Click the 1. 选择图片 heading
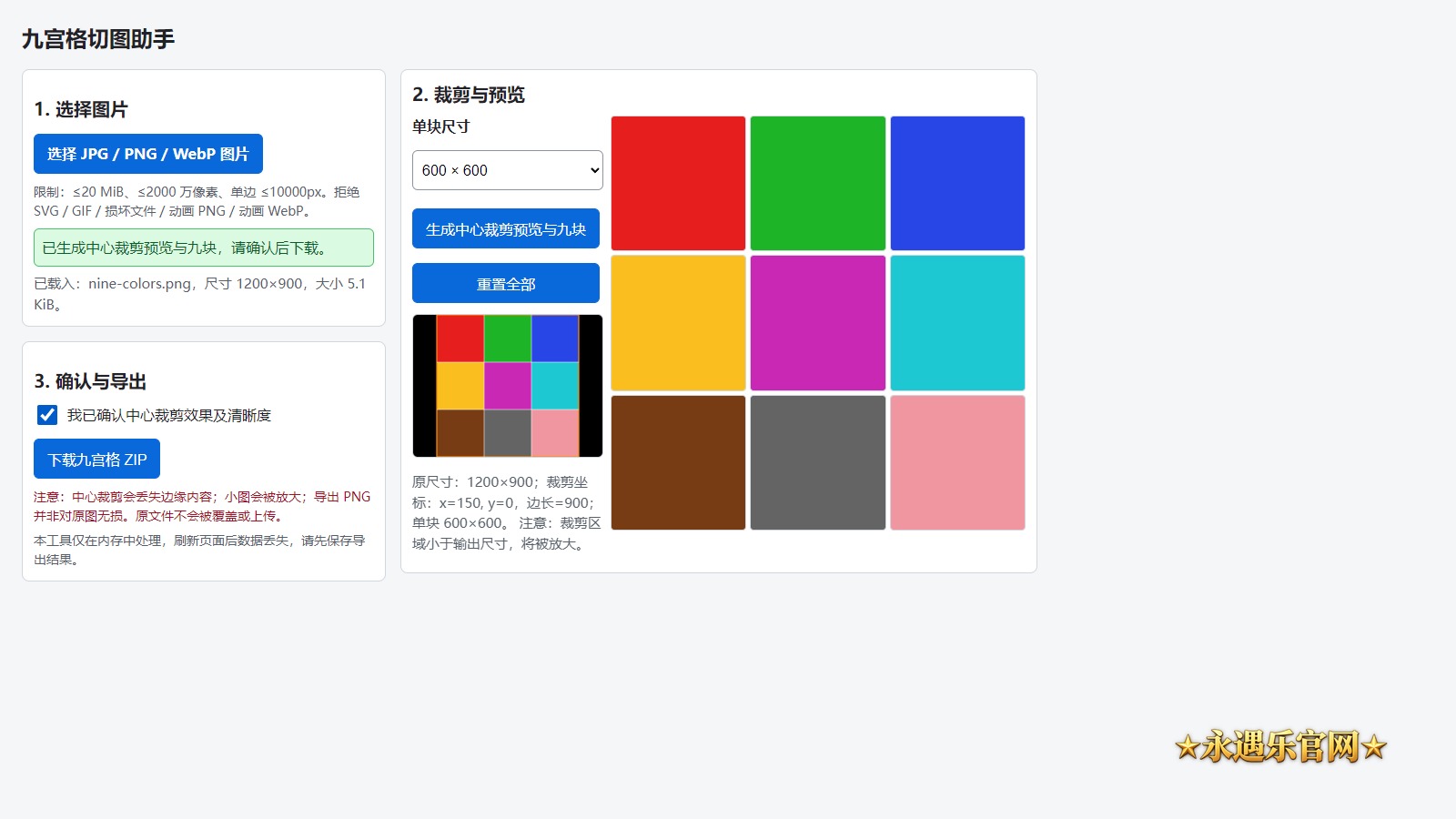This screenshot has height=819, width=1456. 81,109
